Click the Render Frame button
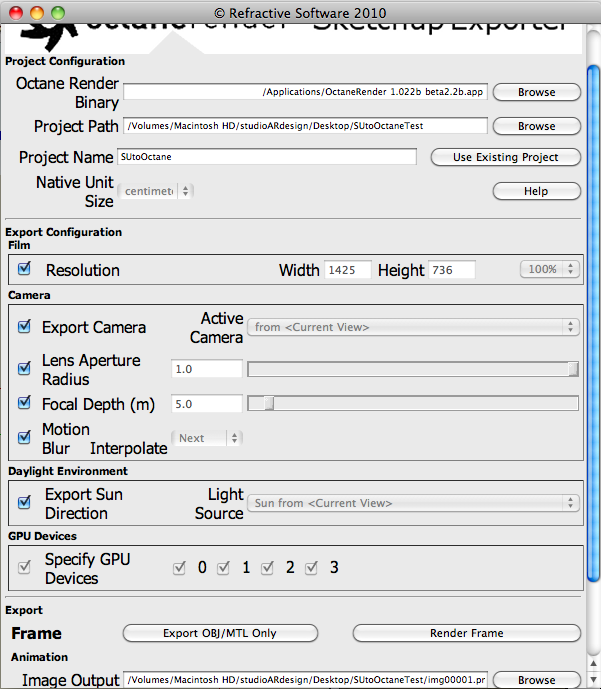The height and width of the screenshot is (689, 601). (467, 633)
